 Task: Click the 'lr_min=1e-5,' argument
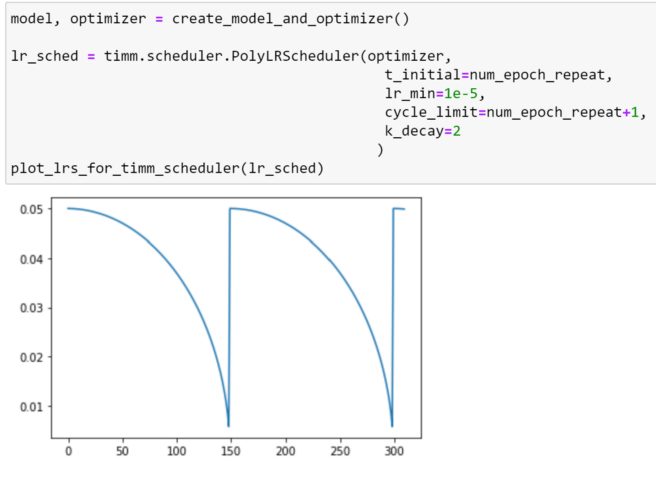click(x=435, y=94)
